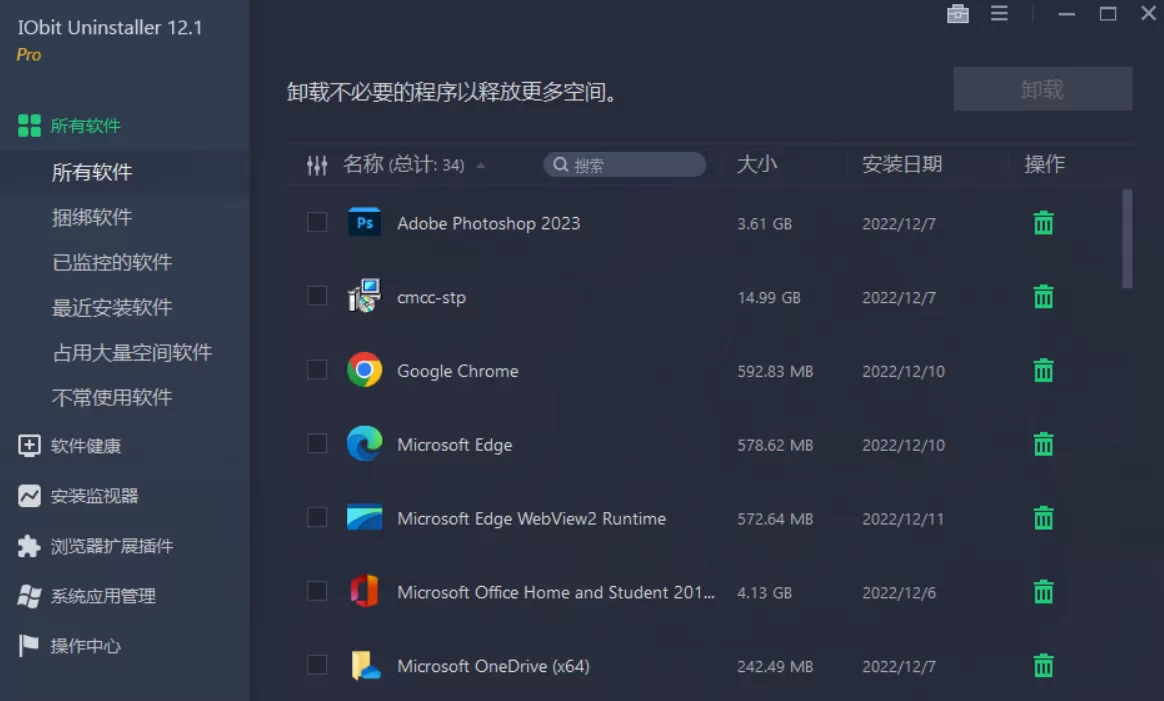1164x701 pixels.
Task: Check the cmcc-stp checkbox
Action: click(x=317, y=296)
